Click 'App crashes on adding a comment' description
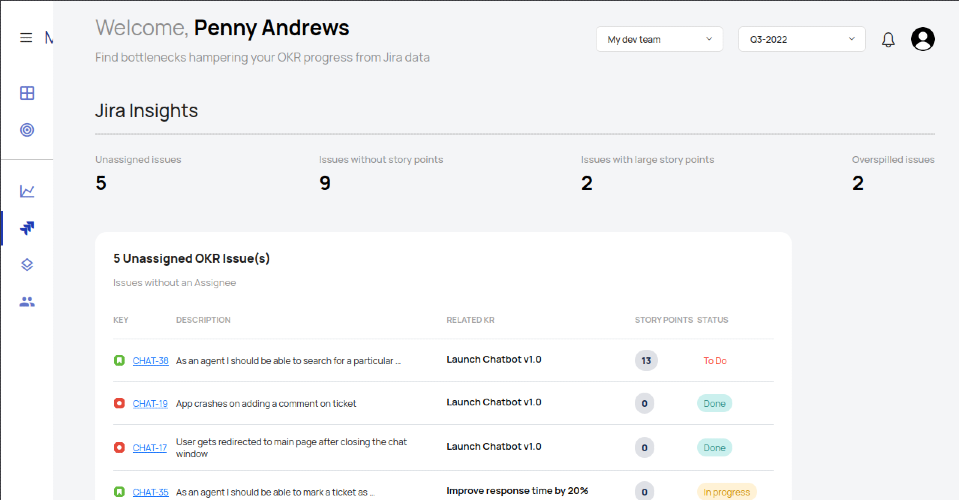The width and height of the screenshot is (959, 500). (x=266, y=403)
